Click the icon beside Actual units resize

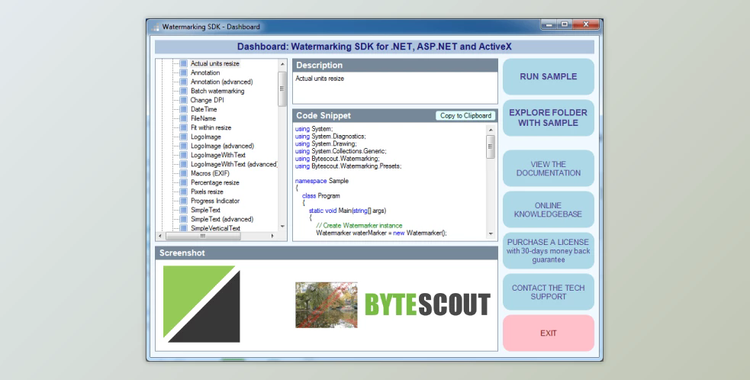click(183, 64)
